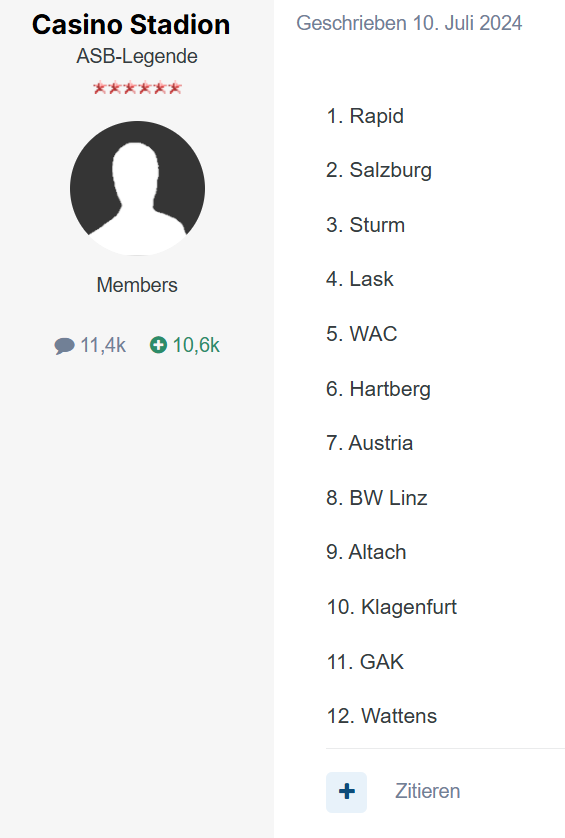Click the red star rating row
This screenshot has height=838, width=565.
point(137,88)
